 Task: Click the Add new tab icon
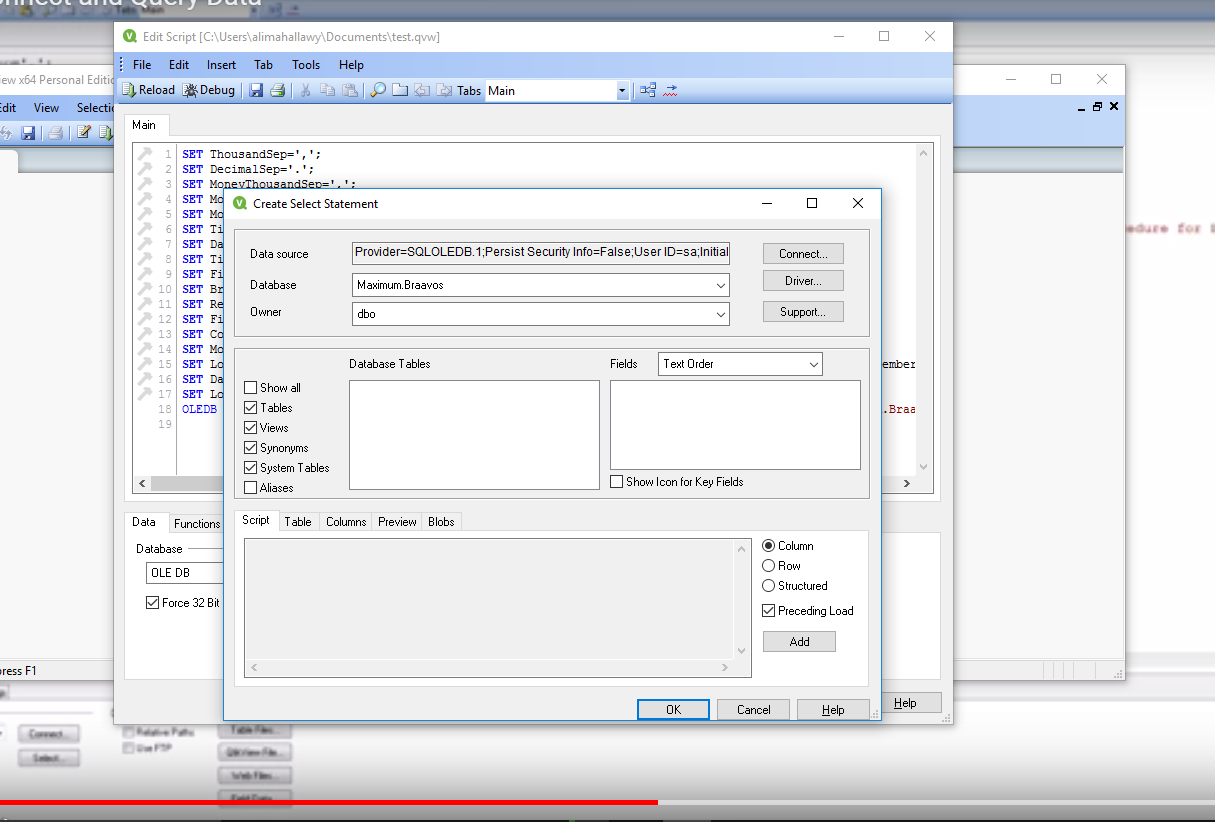point(400,90)
